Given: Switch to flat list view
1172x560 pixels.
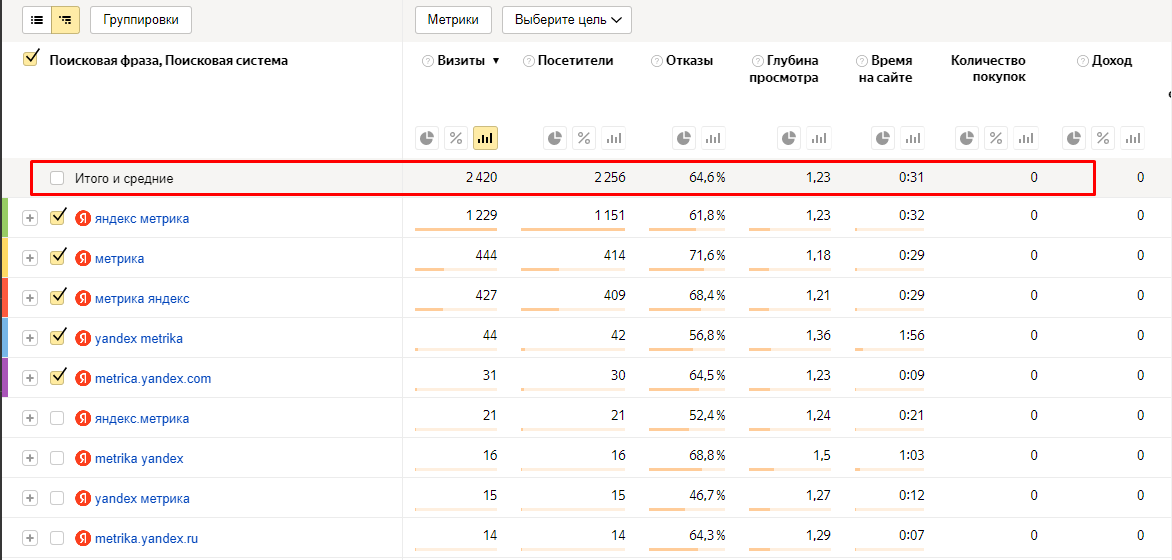Looking at the screenshot, I should pyautogui.click(x=37, y=19).
